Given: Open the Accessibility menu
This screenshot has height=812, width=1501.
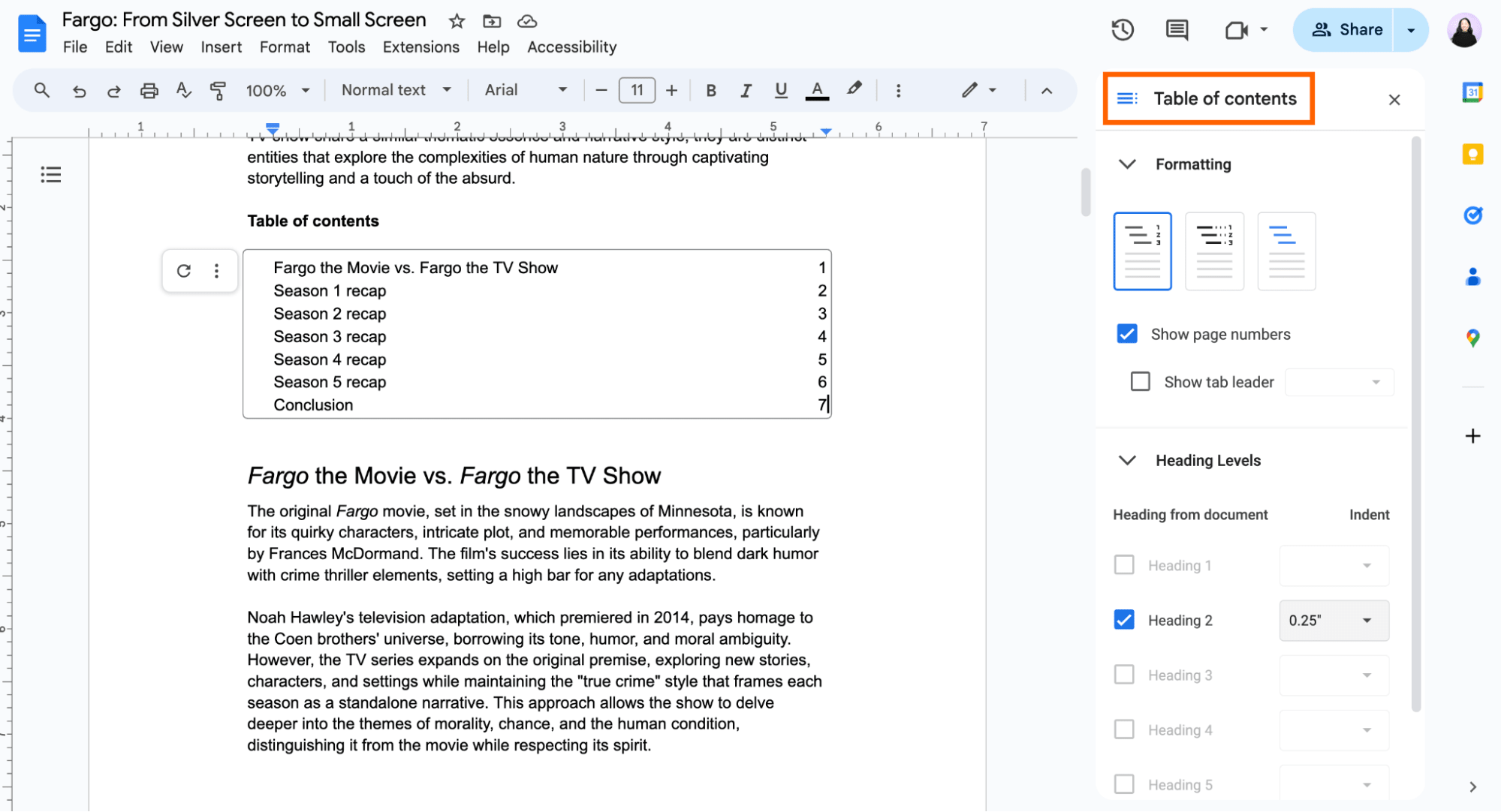Looking at the screenshot, I should click(x=571, y=47).
